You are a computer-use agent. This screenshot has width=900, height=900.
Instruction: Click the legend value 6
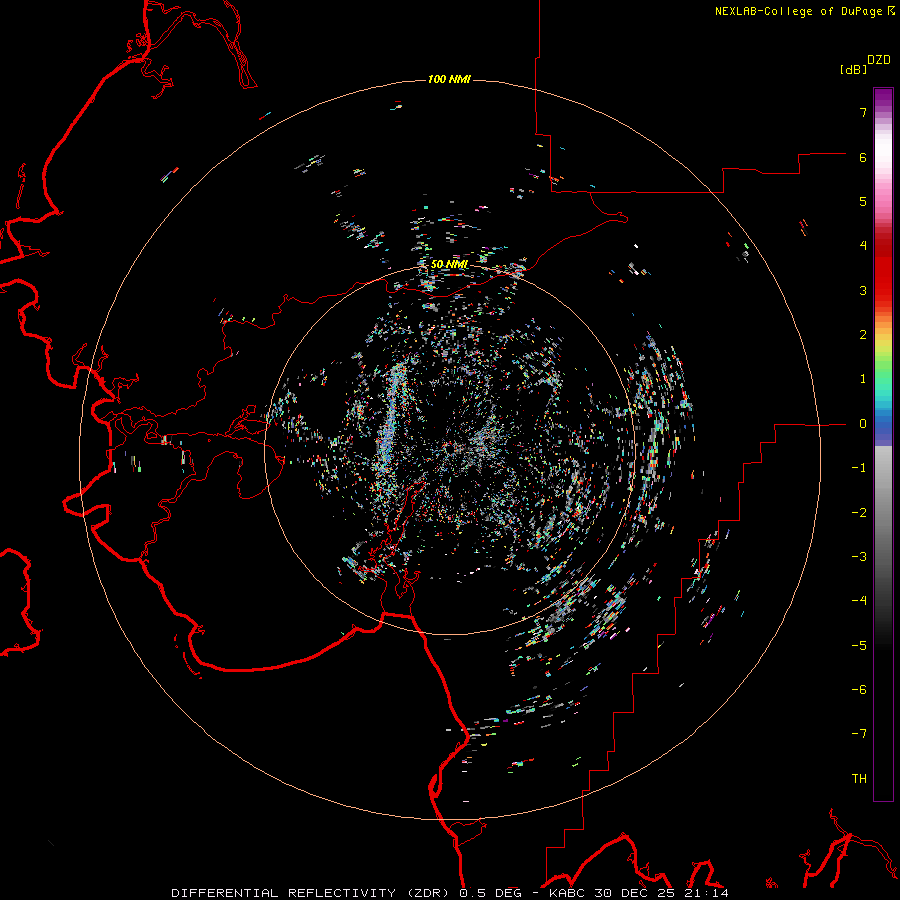pos(863,157)
